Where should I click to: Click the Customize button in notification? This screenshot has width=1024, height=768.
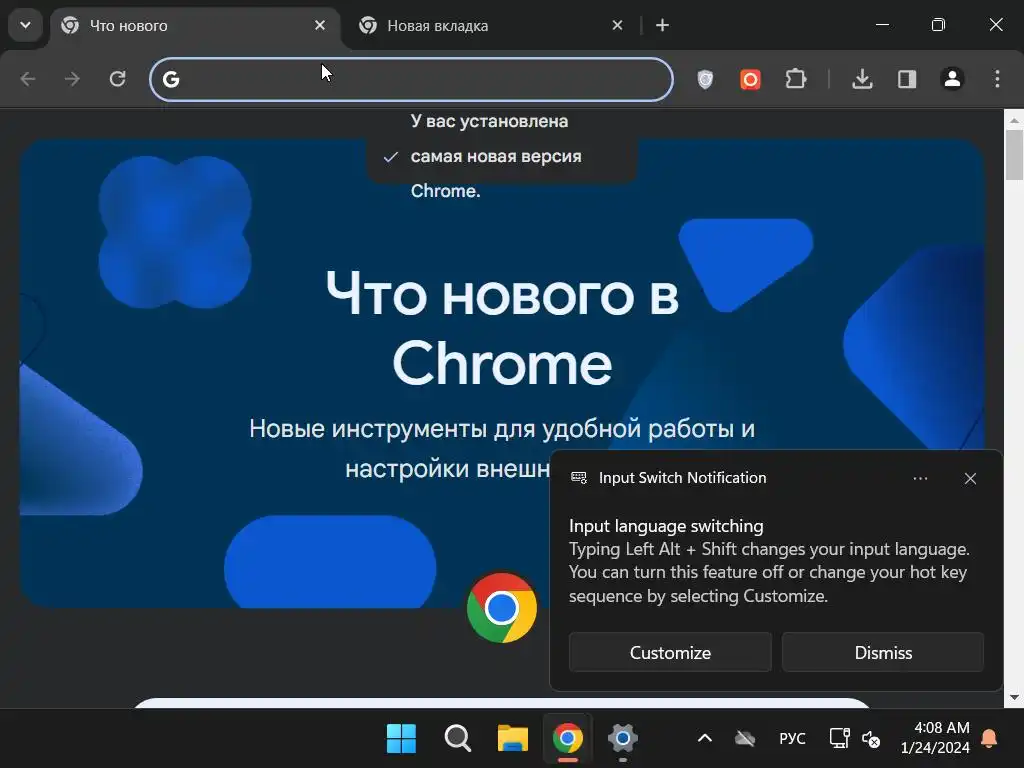(670, 652)
